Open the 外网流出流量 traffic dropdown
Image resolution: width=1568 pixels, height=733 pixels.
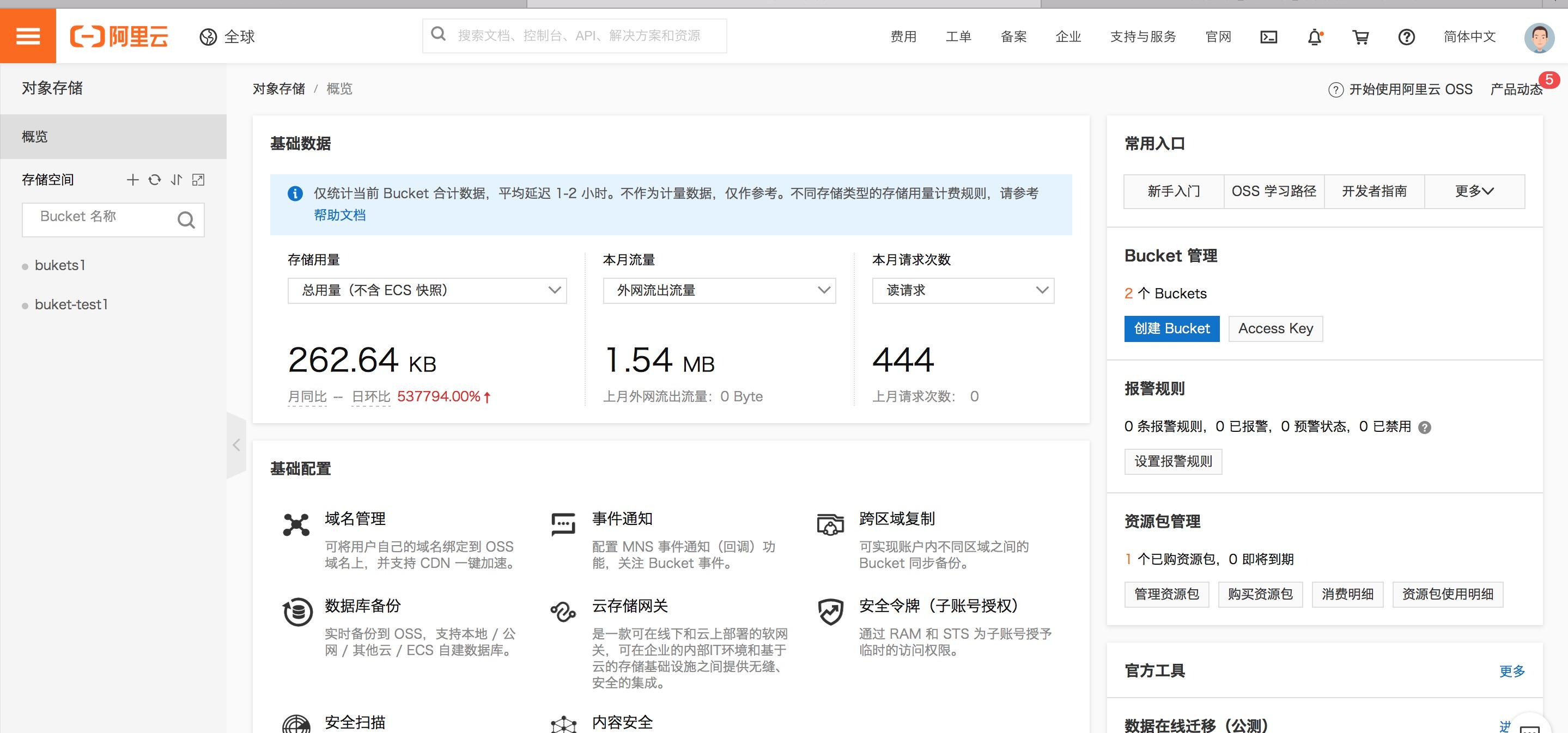click(719, 291)
